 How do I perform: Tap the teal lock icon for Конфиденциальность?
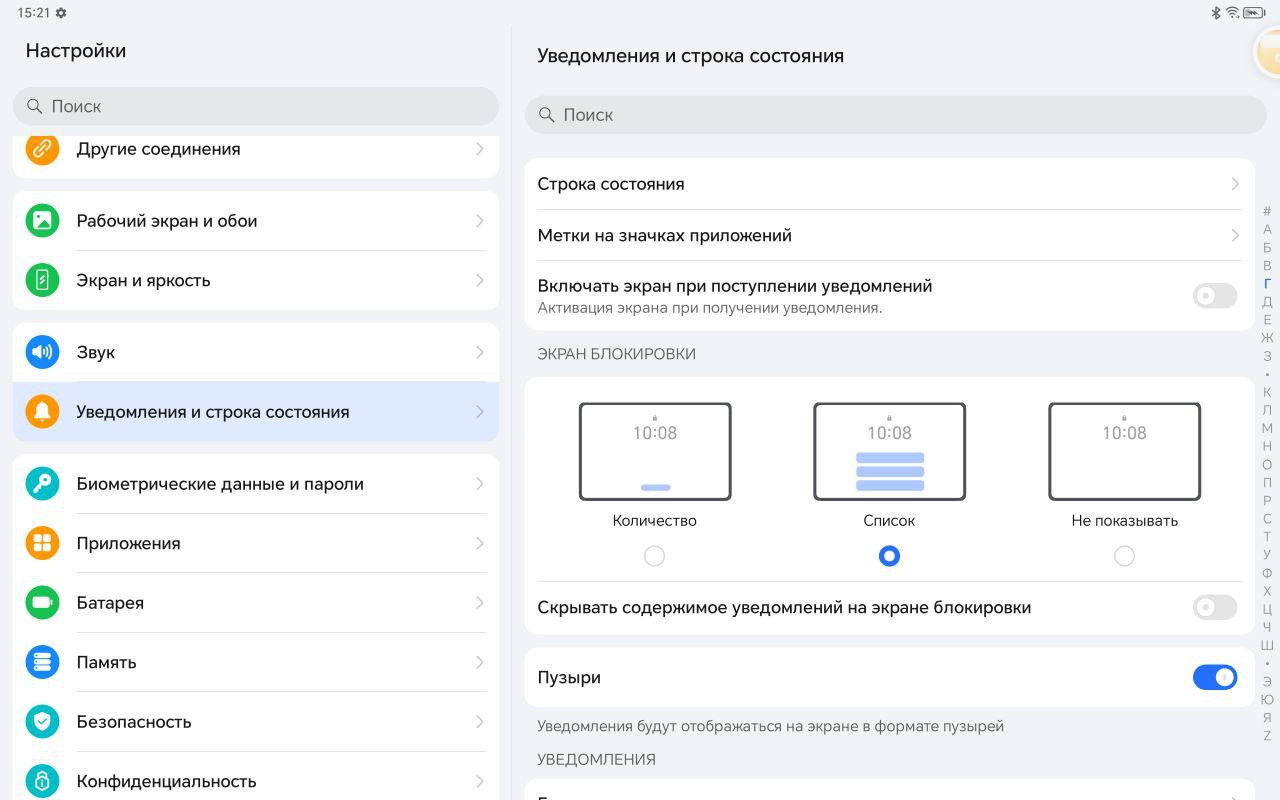point(42,781)
